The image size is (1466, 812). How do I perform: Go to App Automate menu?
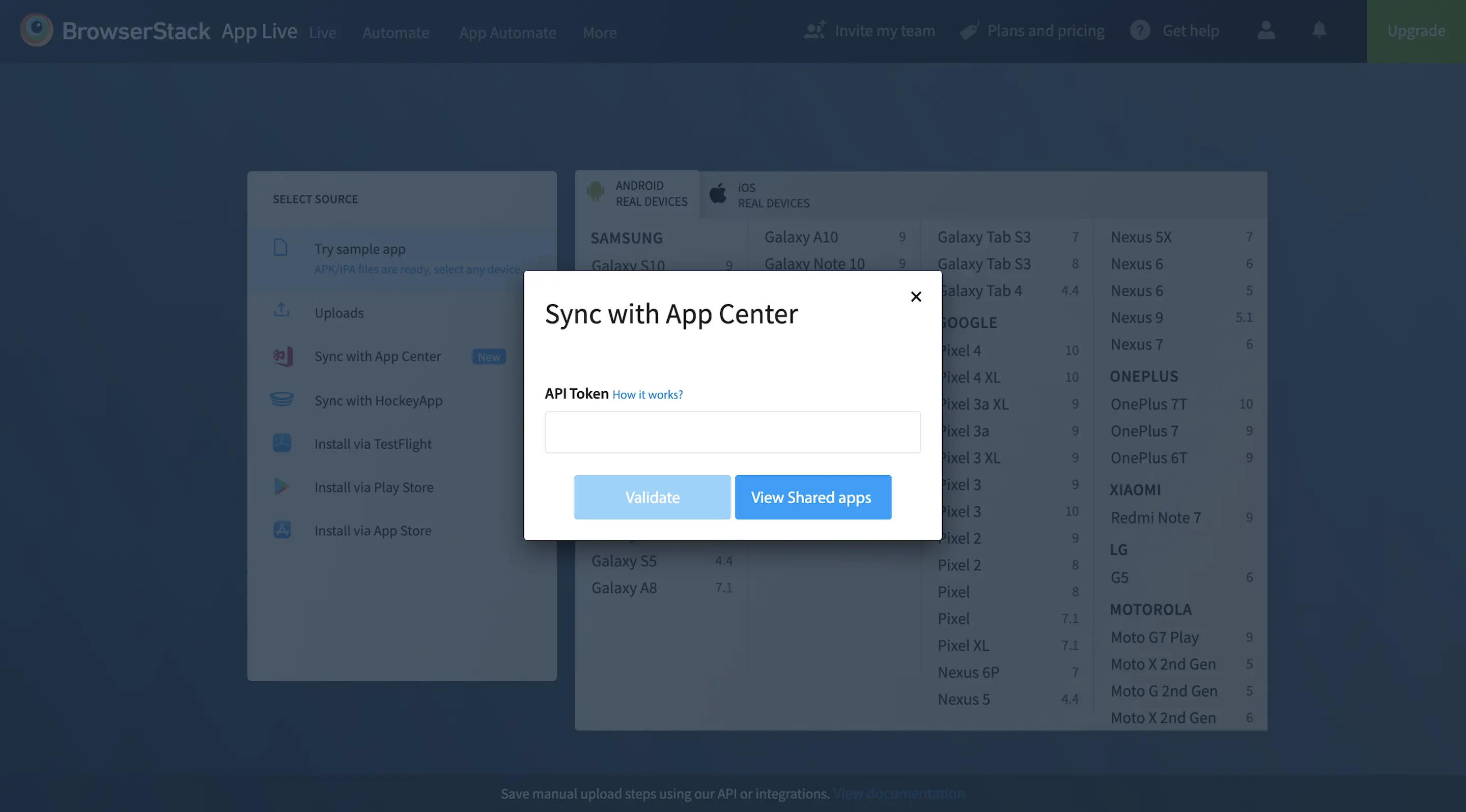507,33
